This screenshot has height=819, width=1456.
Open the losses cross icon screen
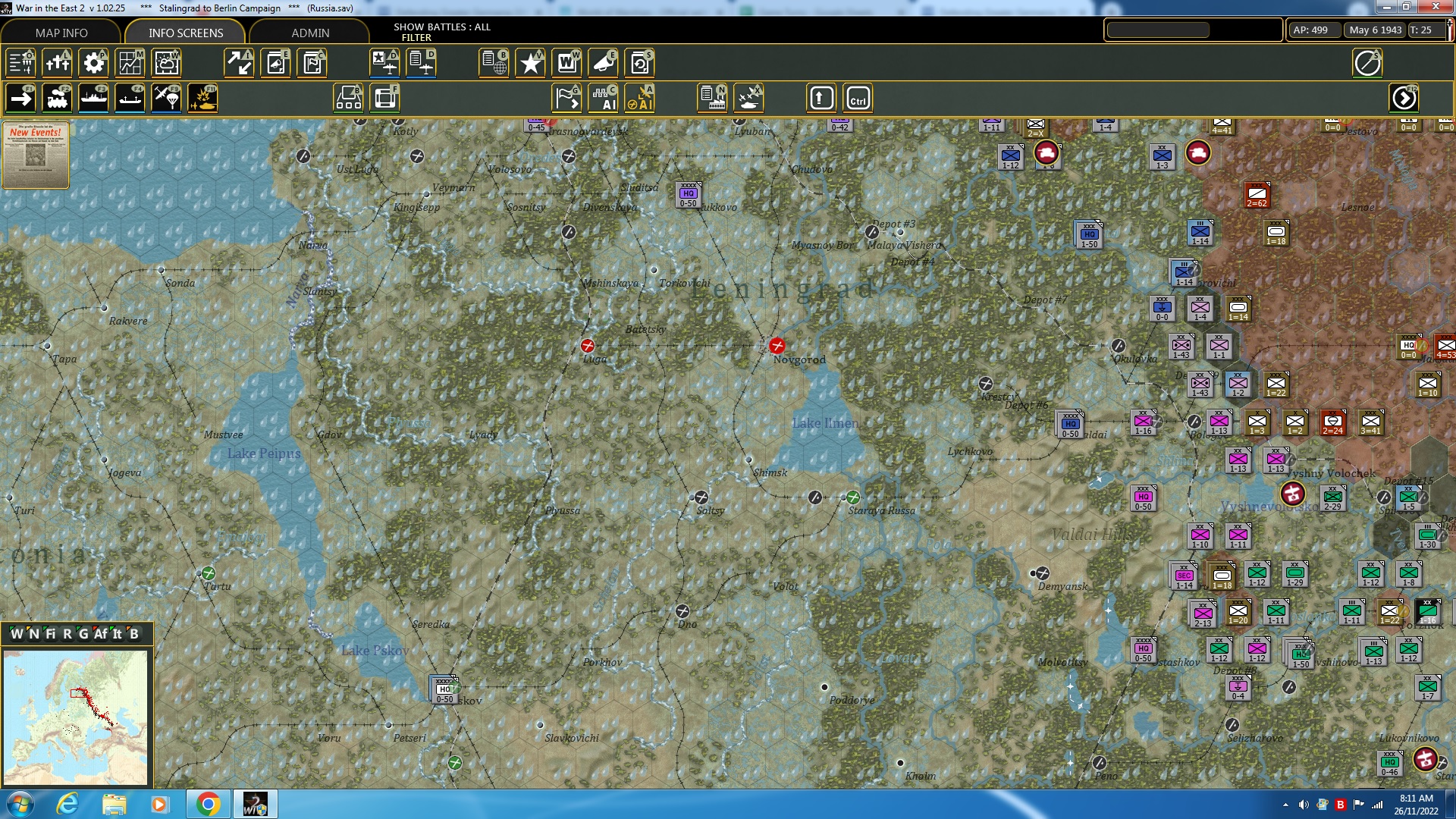coord(58,63)
